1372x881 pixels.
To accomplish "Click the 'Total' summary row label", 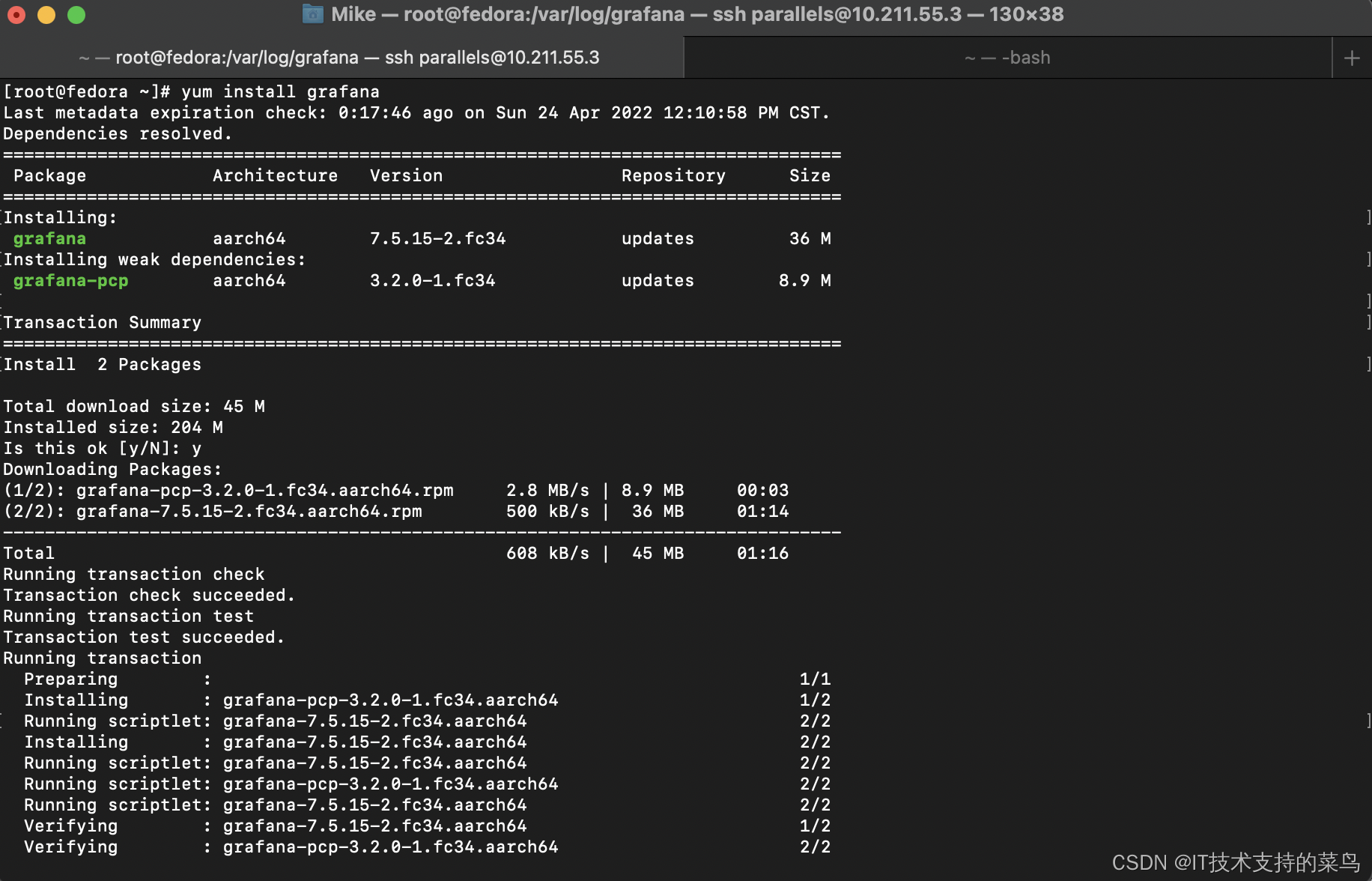I will (x=28, y=553).
